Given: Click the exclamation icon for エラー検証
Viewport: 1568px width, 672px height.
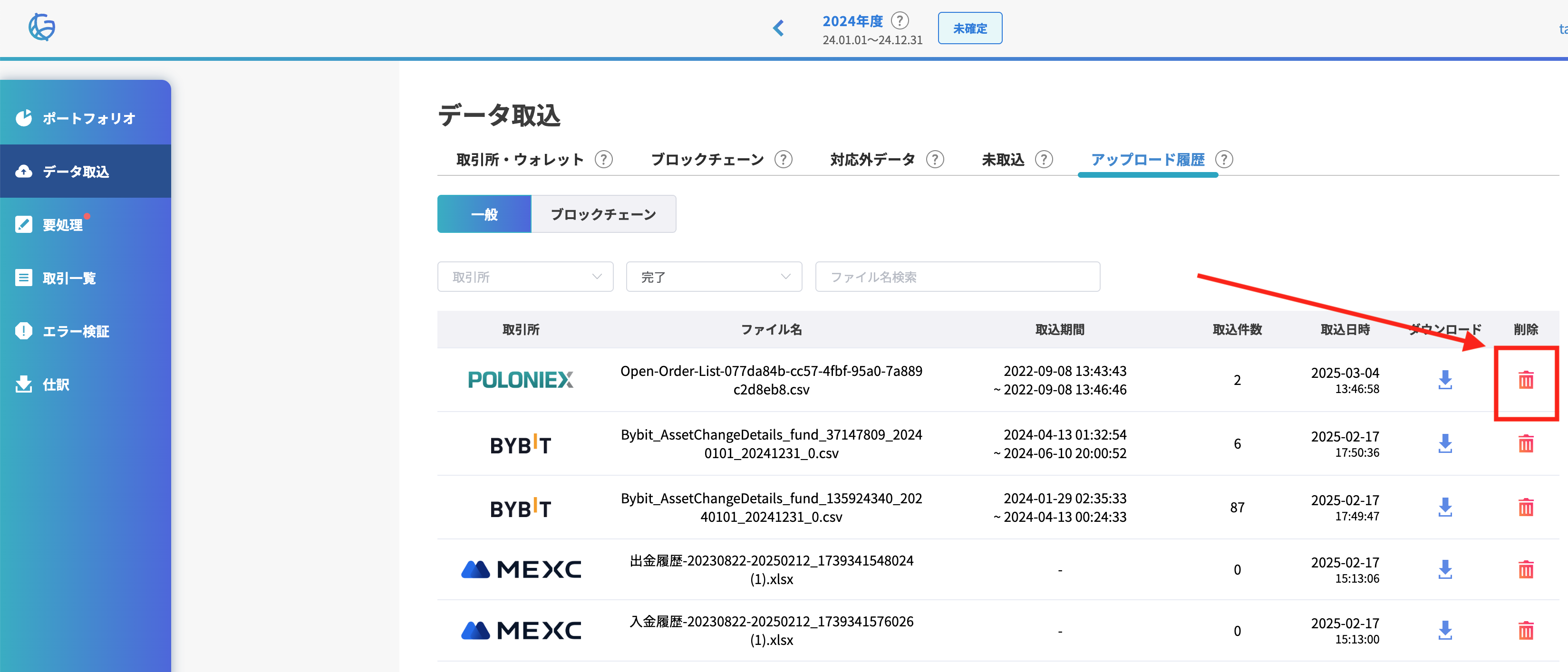Looking at the screenshot, I should pos(24,330).
